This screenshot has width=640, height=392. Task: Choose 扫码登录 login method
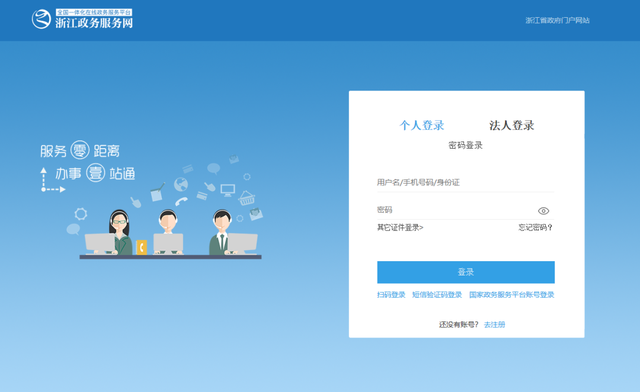coord(391,295)
